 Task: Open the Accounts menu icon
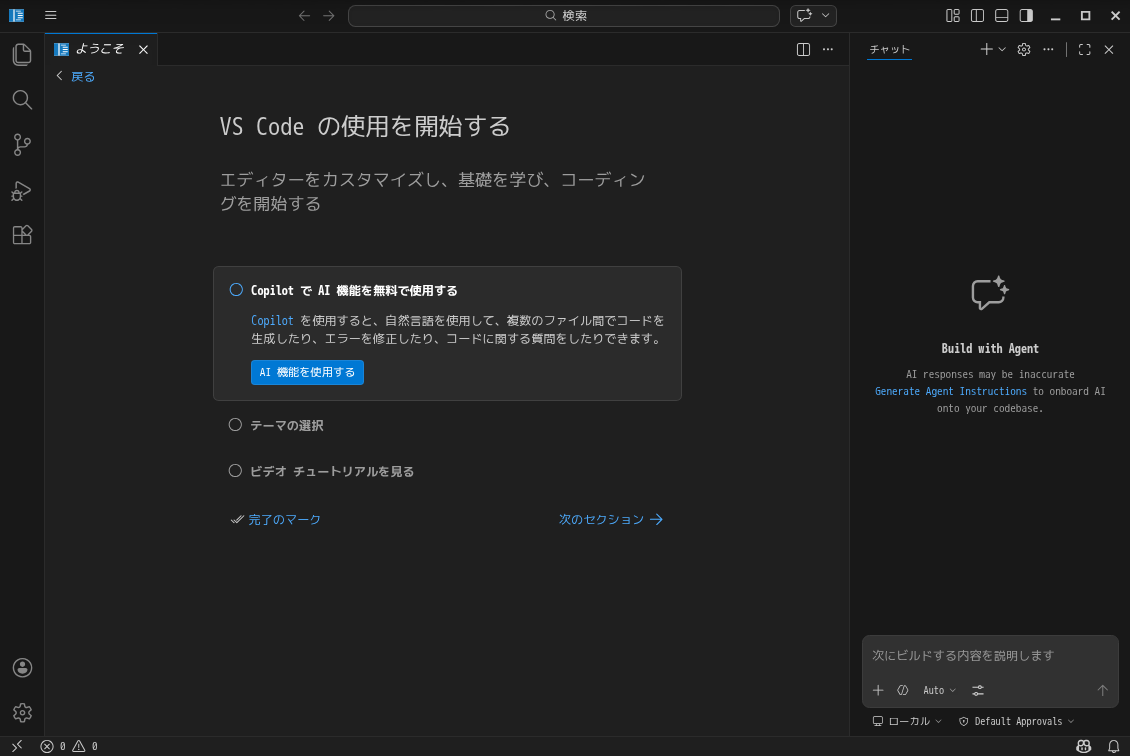22,668
